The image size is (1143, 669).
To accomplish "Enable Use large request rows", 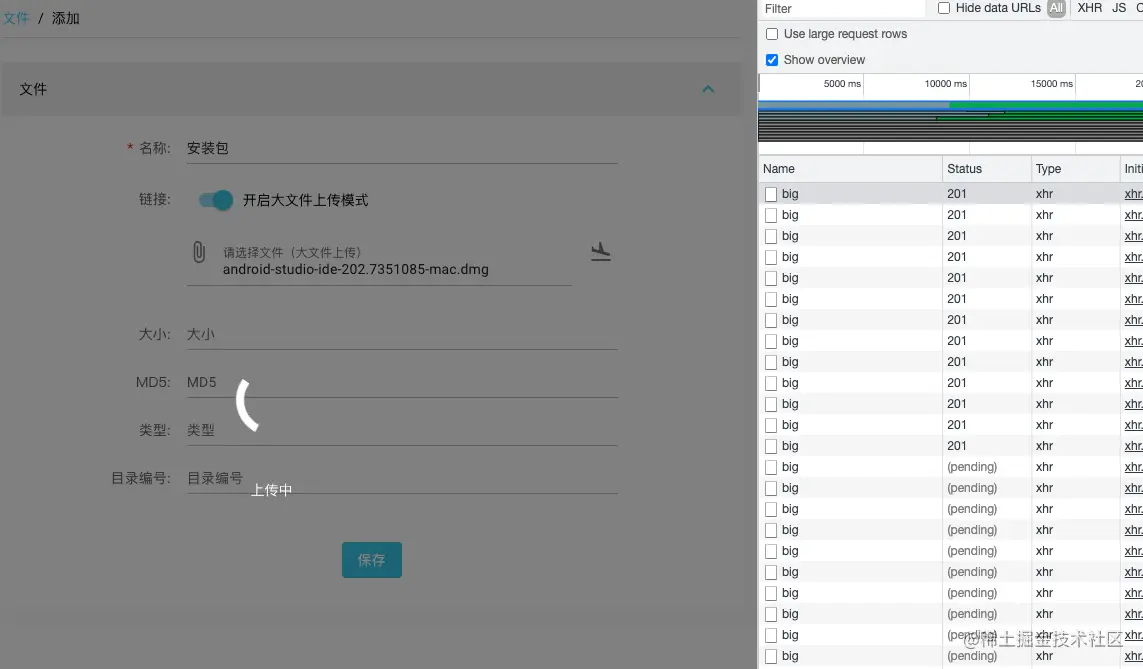I will (x=772, y=34).
